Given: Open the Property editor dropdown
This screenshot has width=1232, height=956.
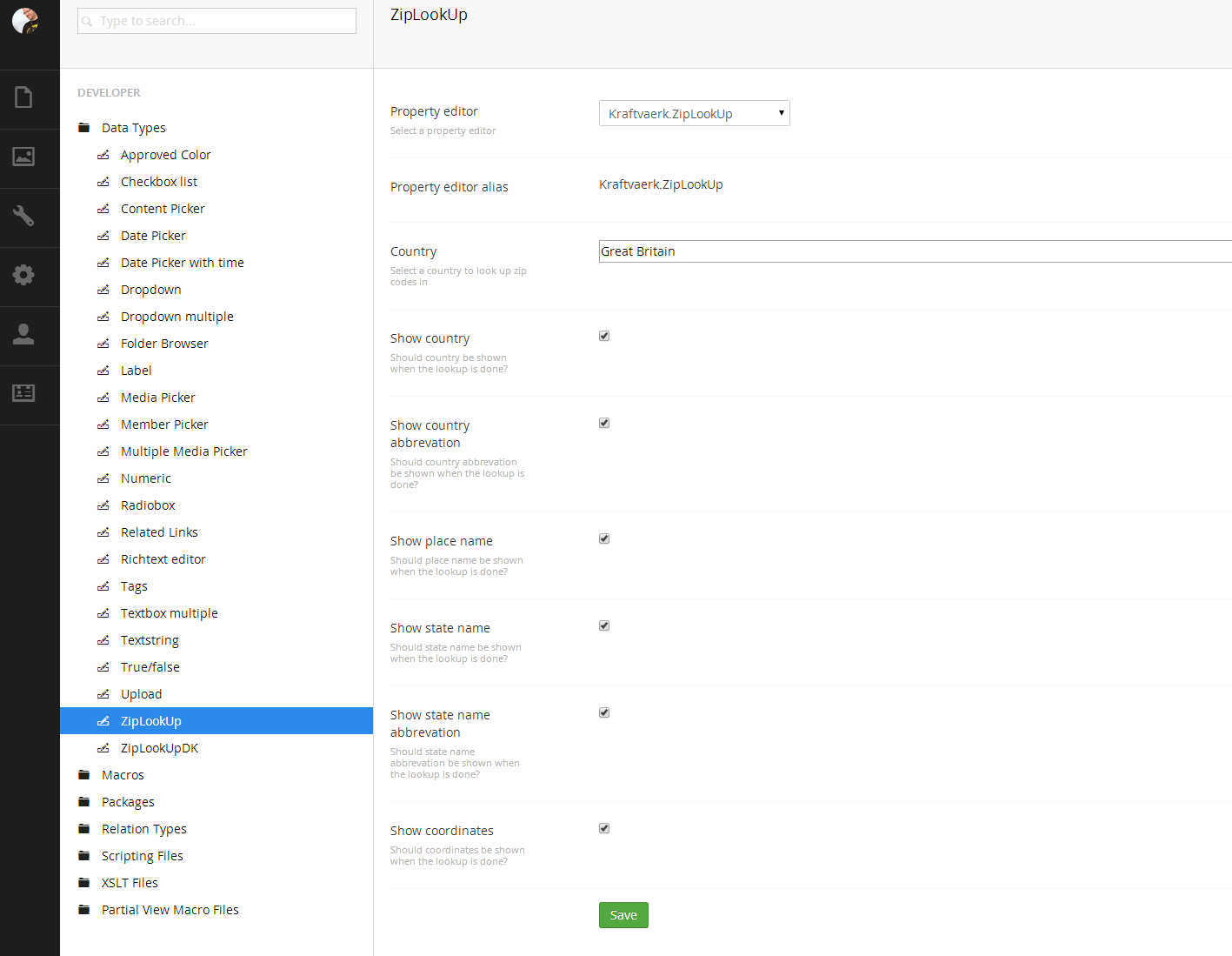Looking at the screenshot, I should point(694,114).
